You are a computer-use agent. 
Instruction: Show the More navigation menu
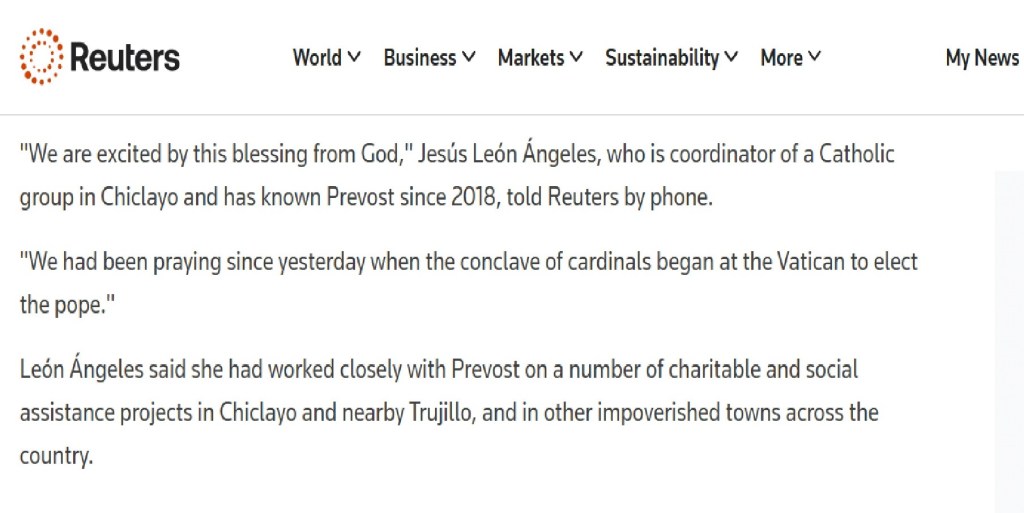tap(781, 58)
